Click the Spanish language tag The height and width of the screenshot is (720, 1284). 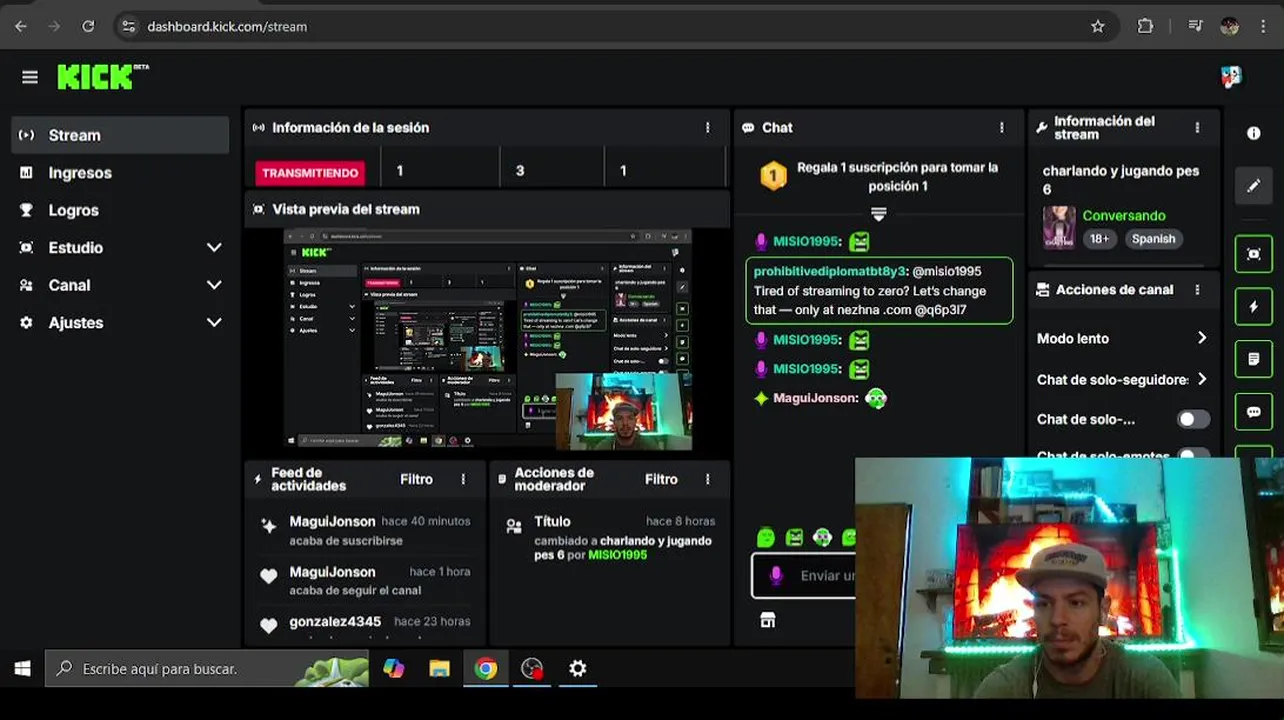click(1153, 239)
